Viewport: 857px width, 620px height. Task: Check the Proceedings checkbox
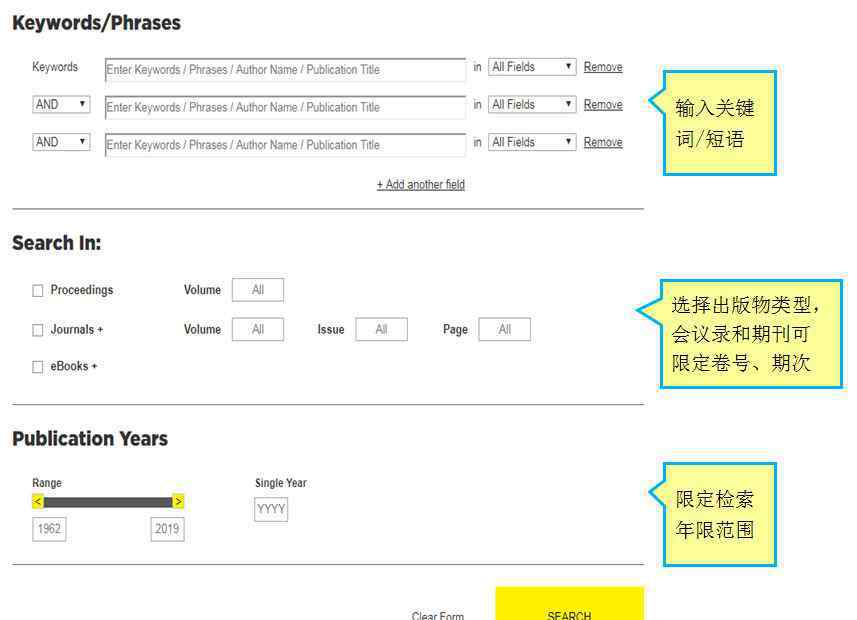(x=38, y=290)
